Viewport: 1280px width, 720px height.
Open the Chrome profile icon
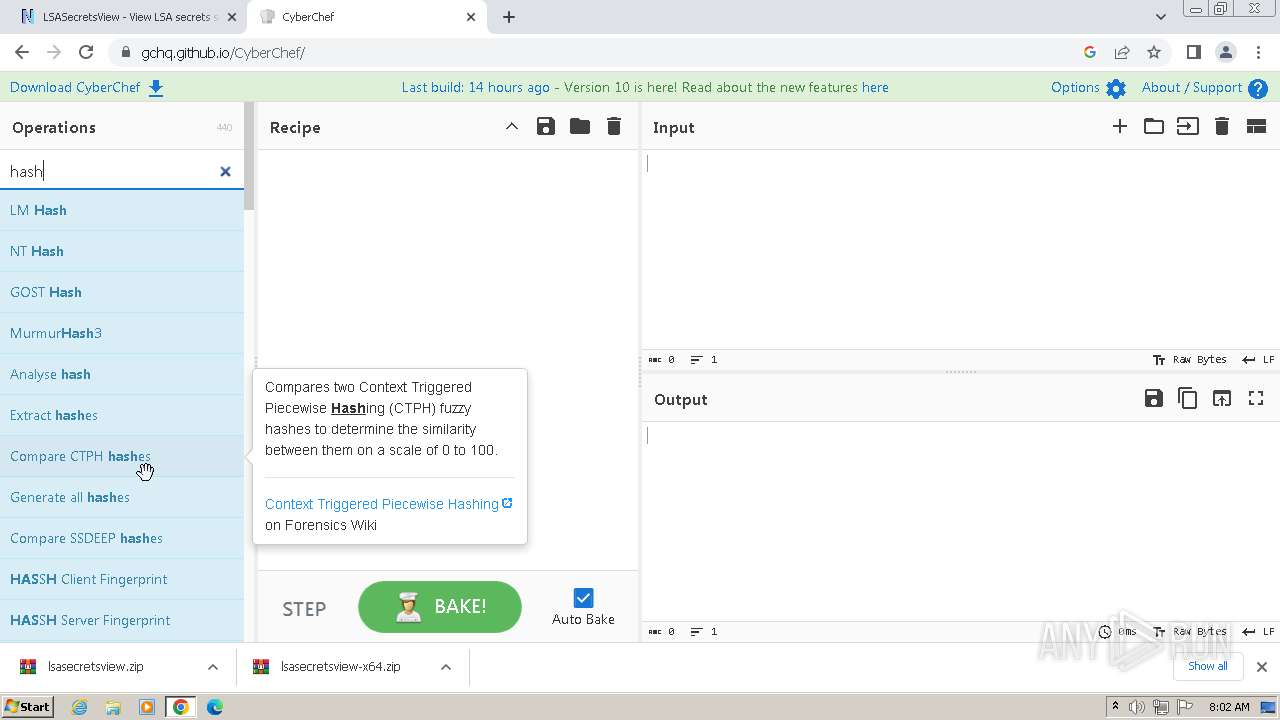[1225, 52]
